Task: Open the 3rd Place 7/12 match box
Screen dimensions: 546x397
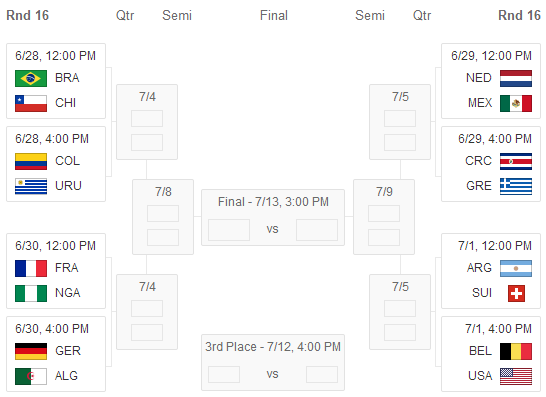Action: (273, 363)
